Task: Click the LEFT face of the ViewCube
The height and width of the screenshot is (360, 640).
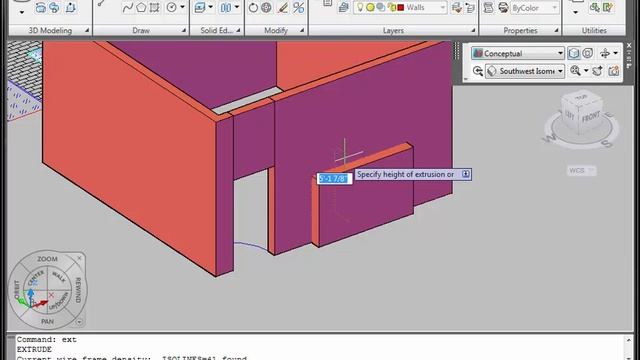Action: click(x=570, y=115)
